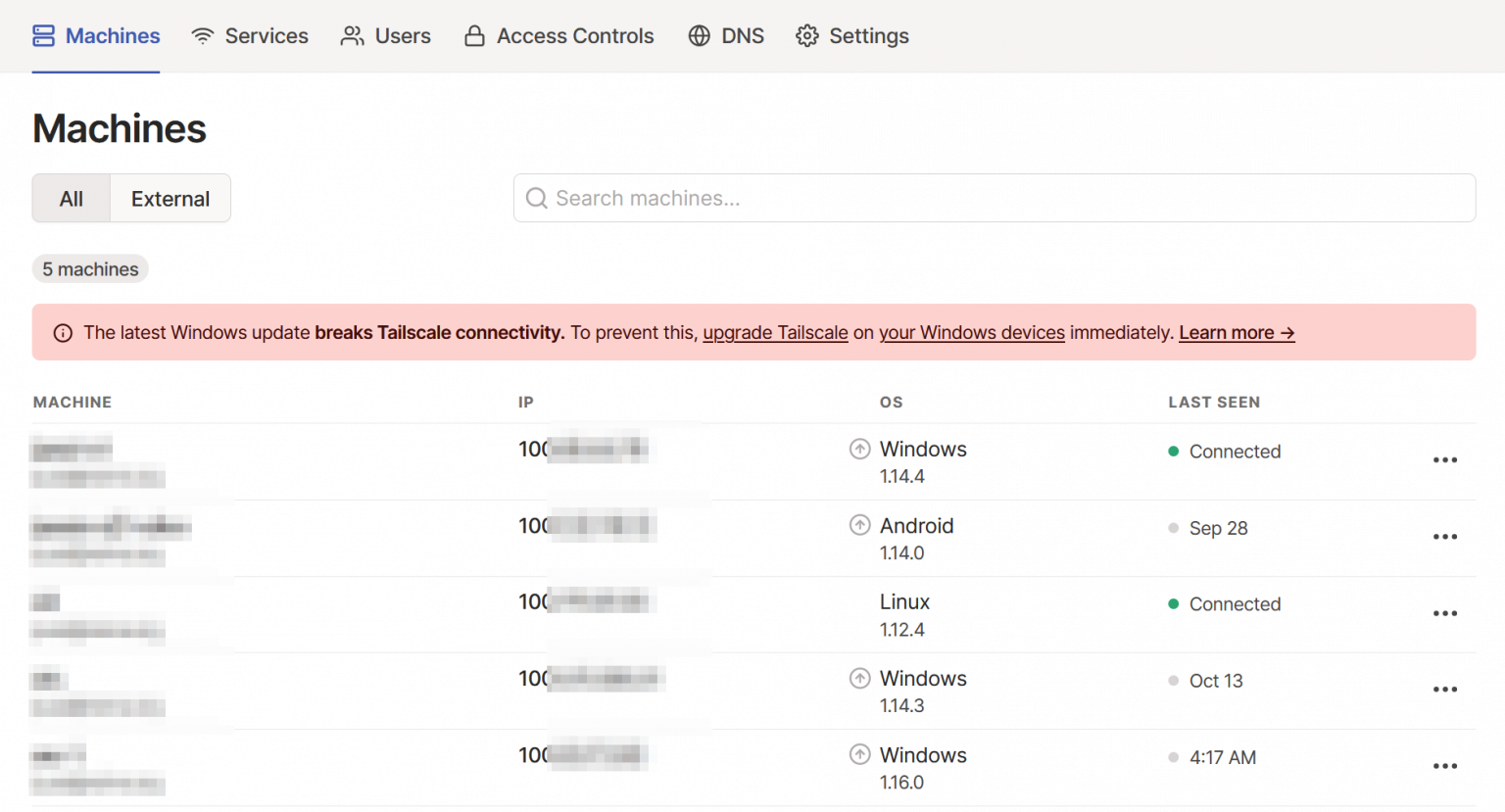Click update-available icon for Windows 1.14.3
Viewport: 1505px width, 812px height.
click(x=859, y=678)
